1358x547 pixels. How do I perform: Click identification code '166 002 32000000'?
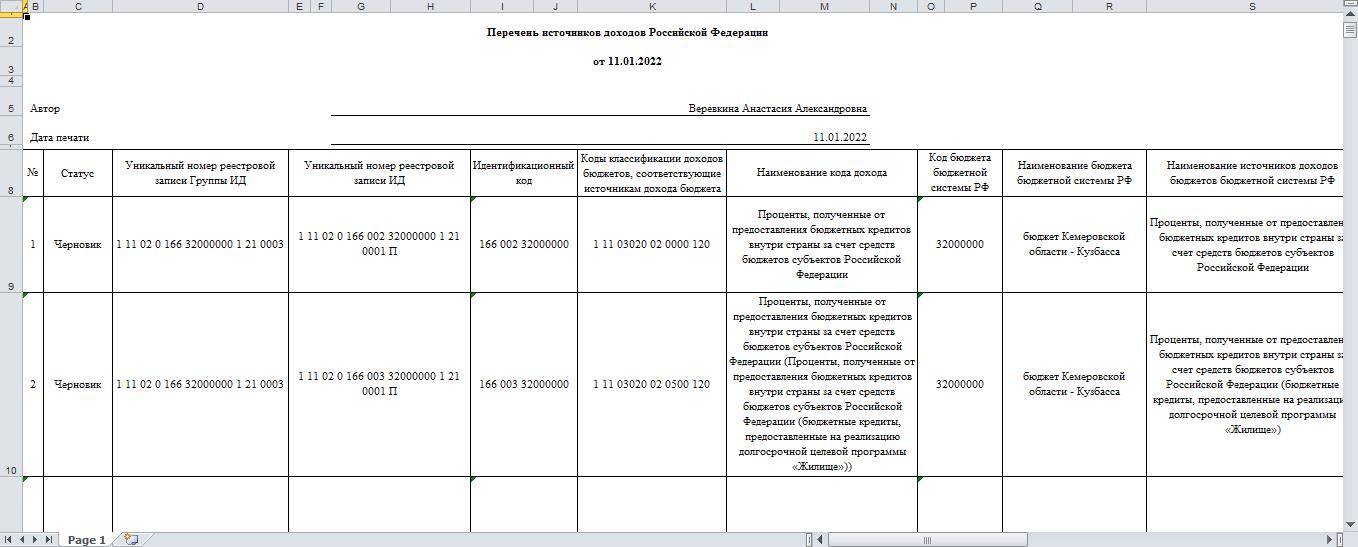coord(524,244)
